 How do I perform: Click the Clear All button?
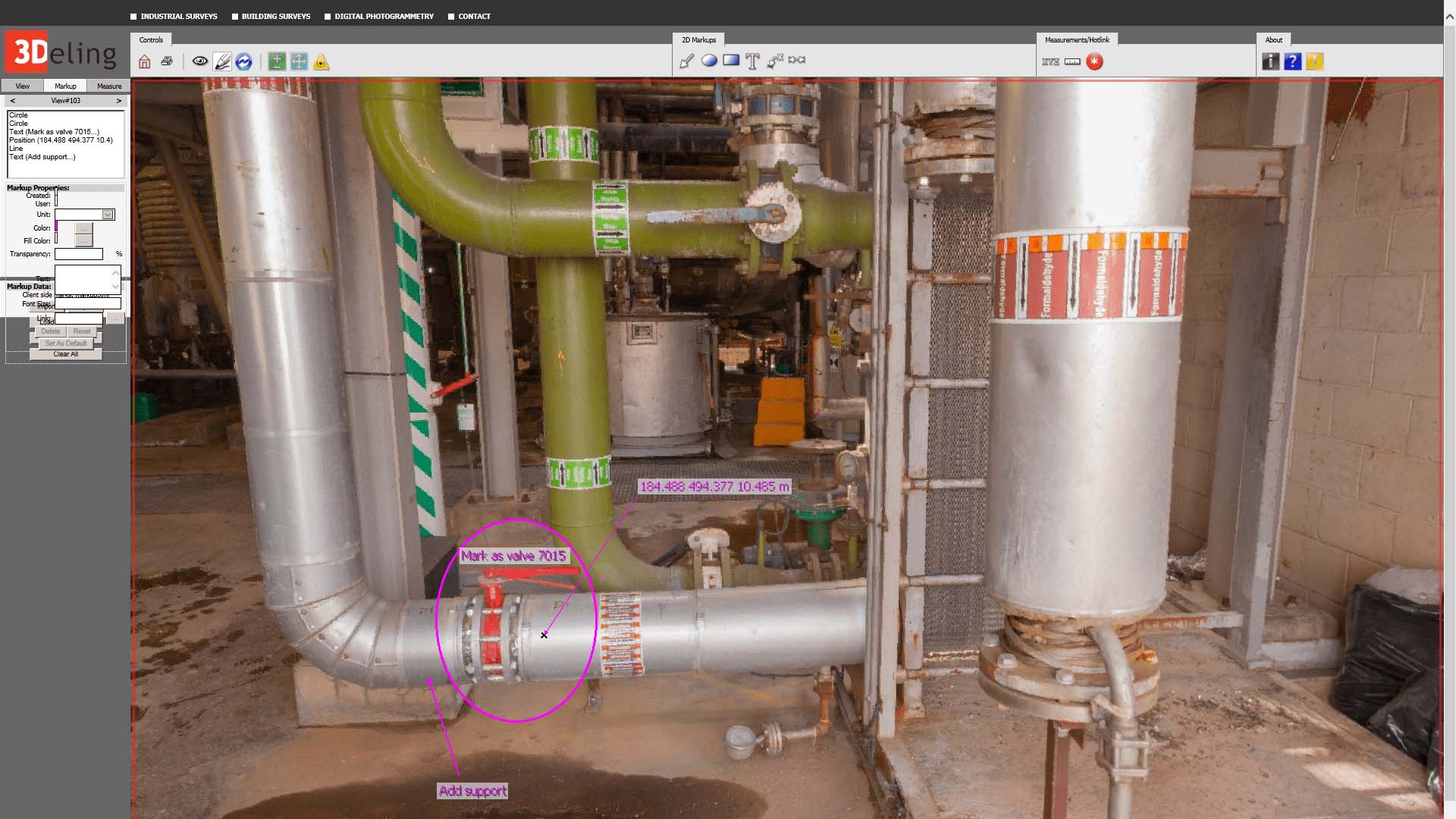click(x=65, y=354)
